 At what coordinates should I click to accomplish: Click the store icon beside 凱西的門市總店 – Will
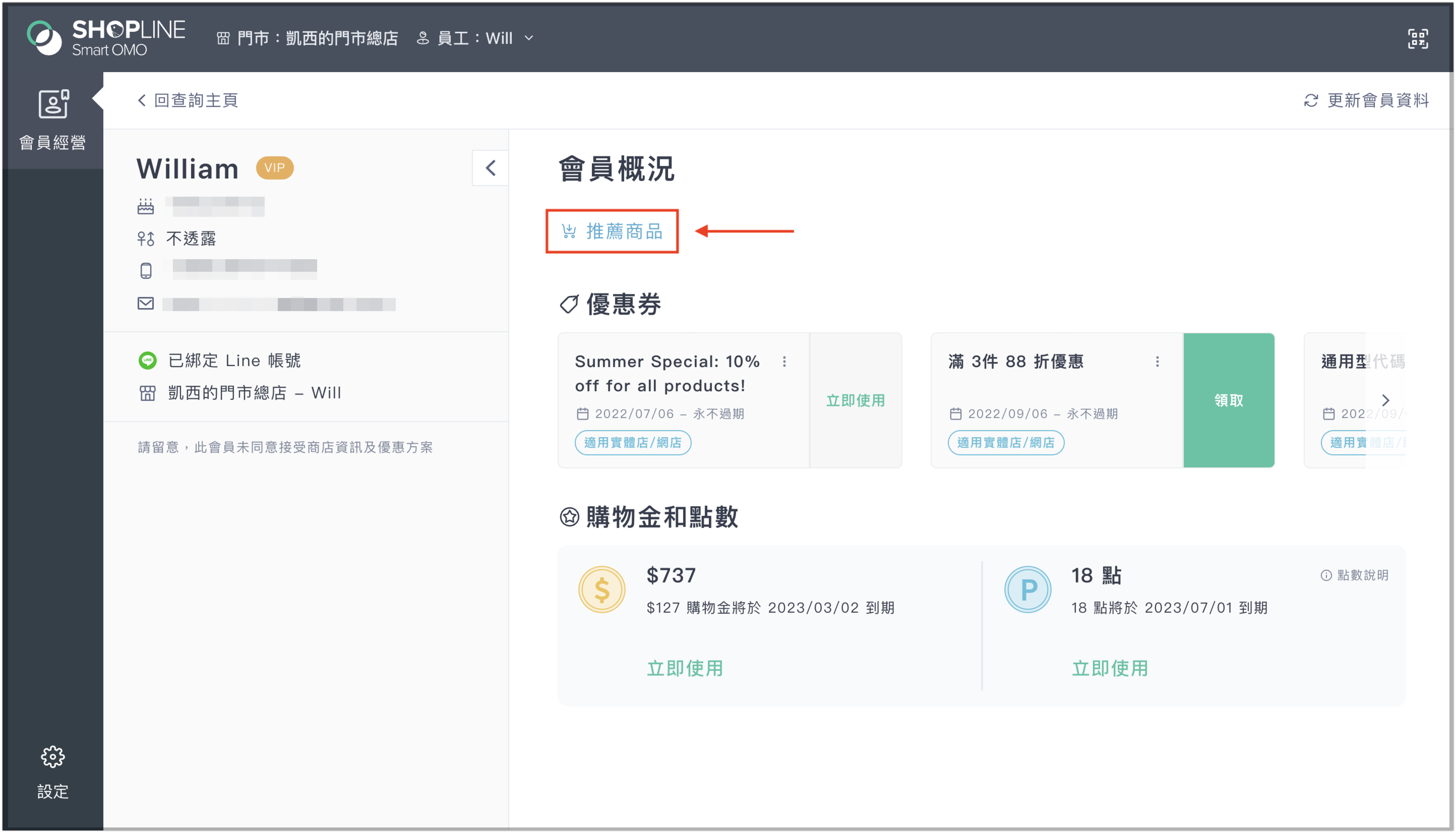[147, 393]
